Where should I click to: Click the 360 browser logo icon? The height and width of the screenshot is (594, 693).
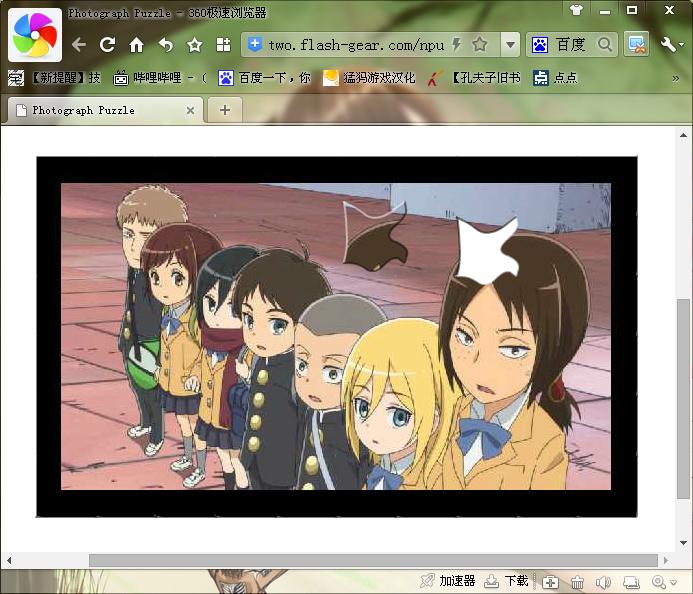[x=35, y=35]
